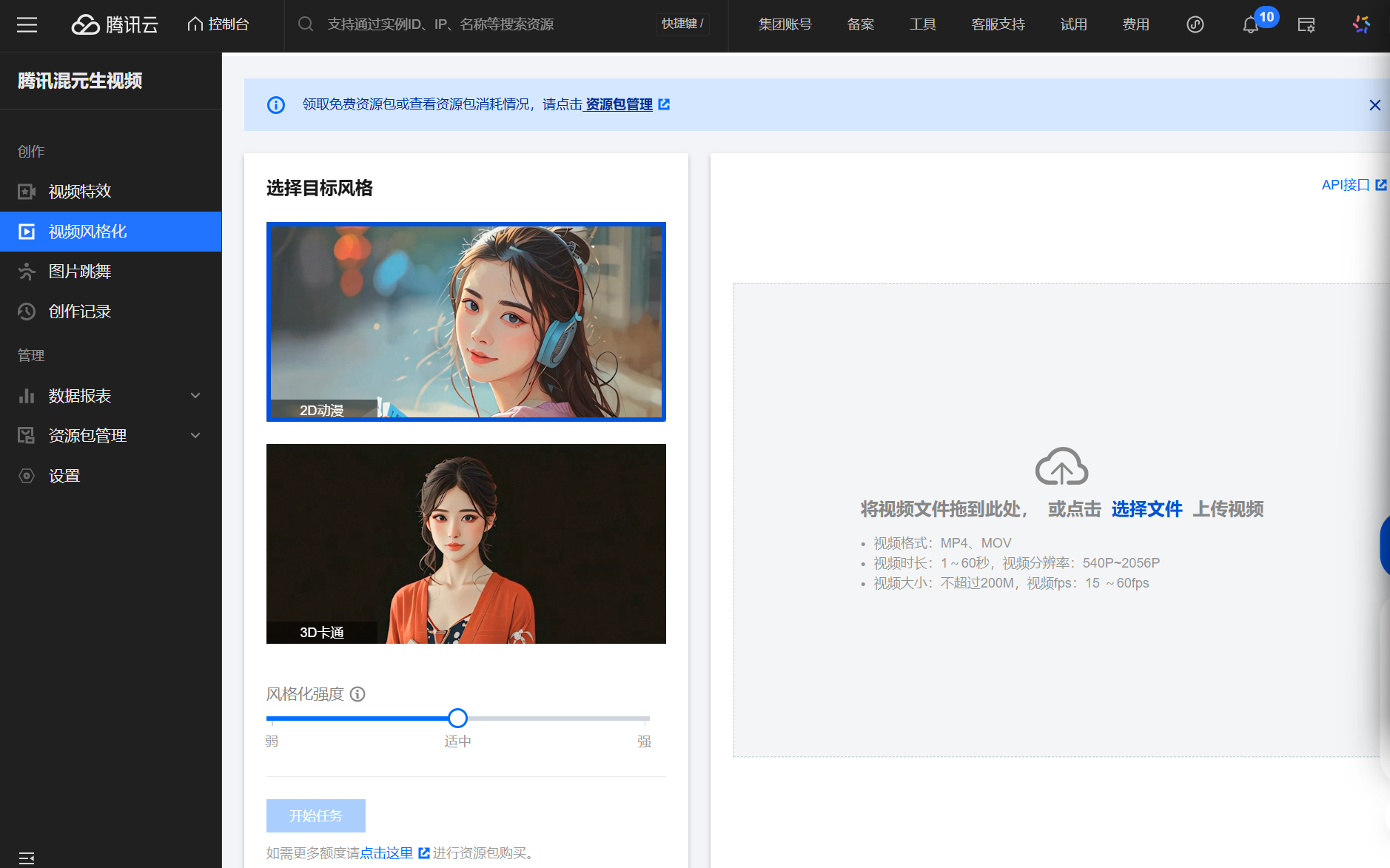Select the 3D卡通 style thumbnail
This screenshot has width=1390, height=868.
click(x=466, y=544)
